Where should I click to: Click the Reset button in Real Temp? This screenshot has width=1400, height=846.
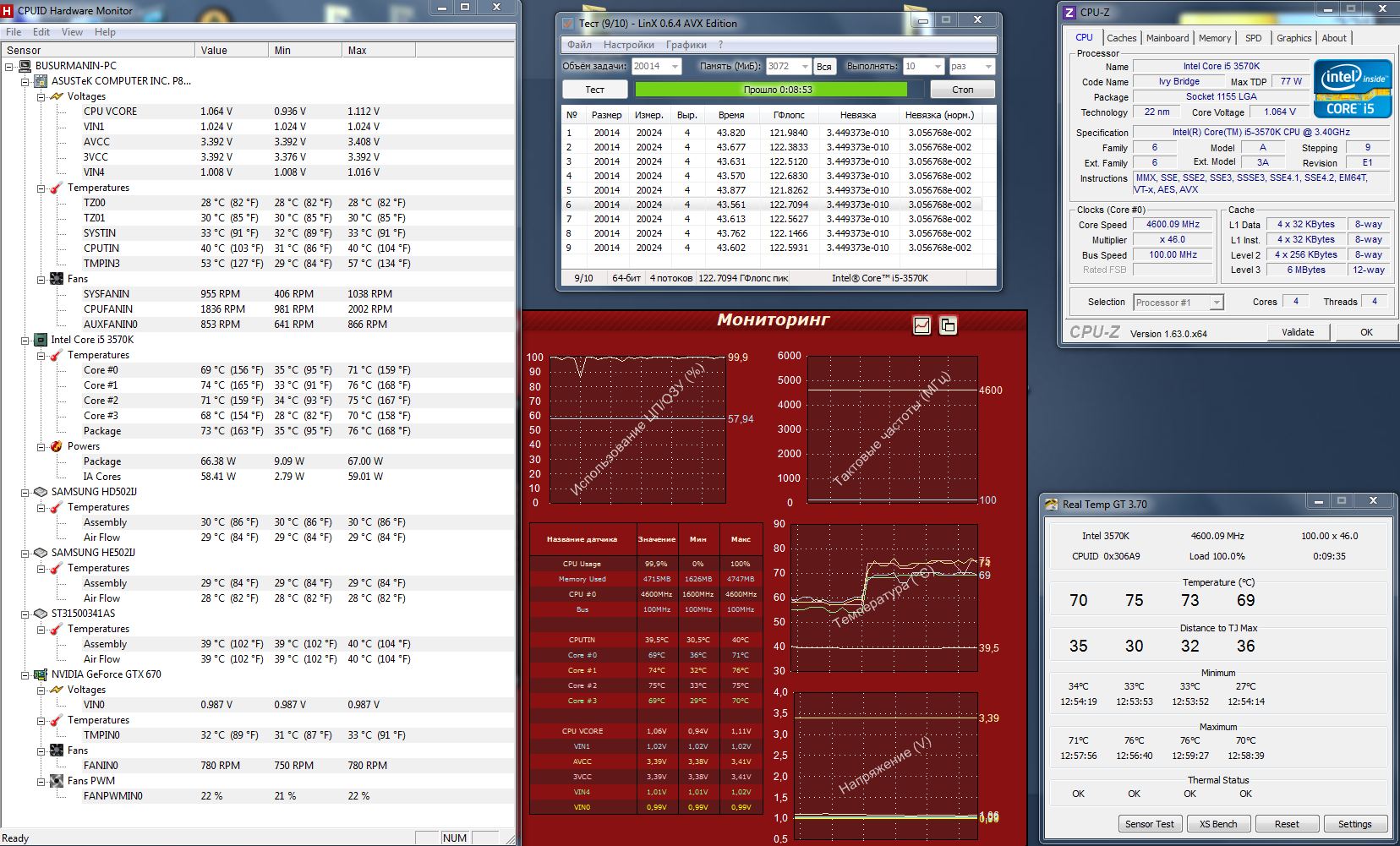tap(1287, 824)
